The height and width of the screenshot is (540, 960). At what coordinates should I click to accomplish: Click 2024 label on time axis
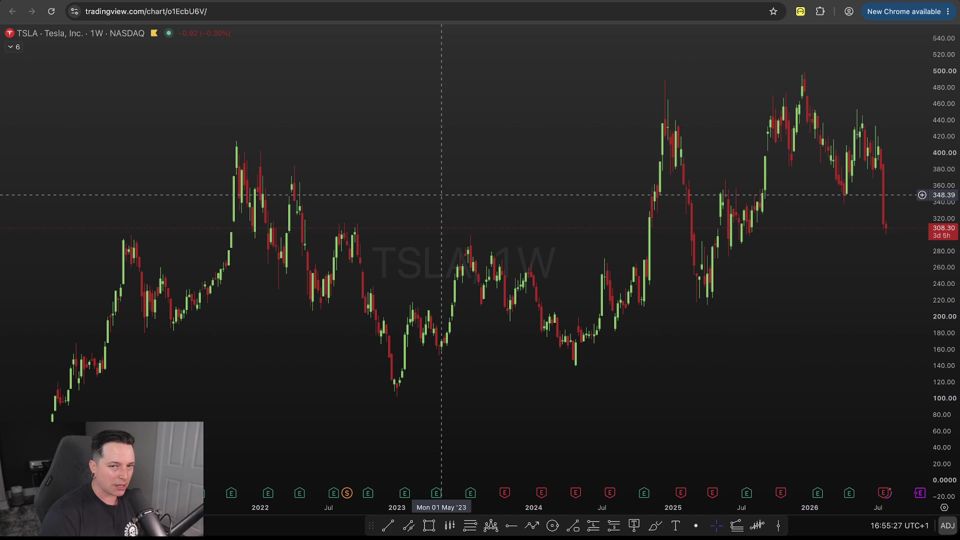click(x=533, y=508)
